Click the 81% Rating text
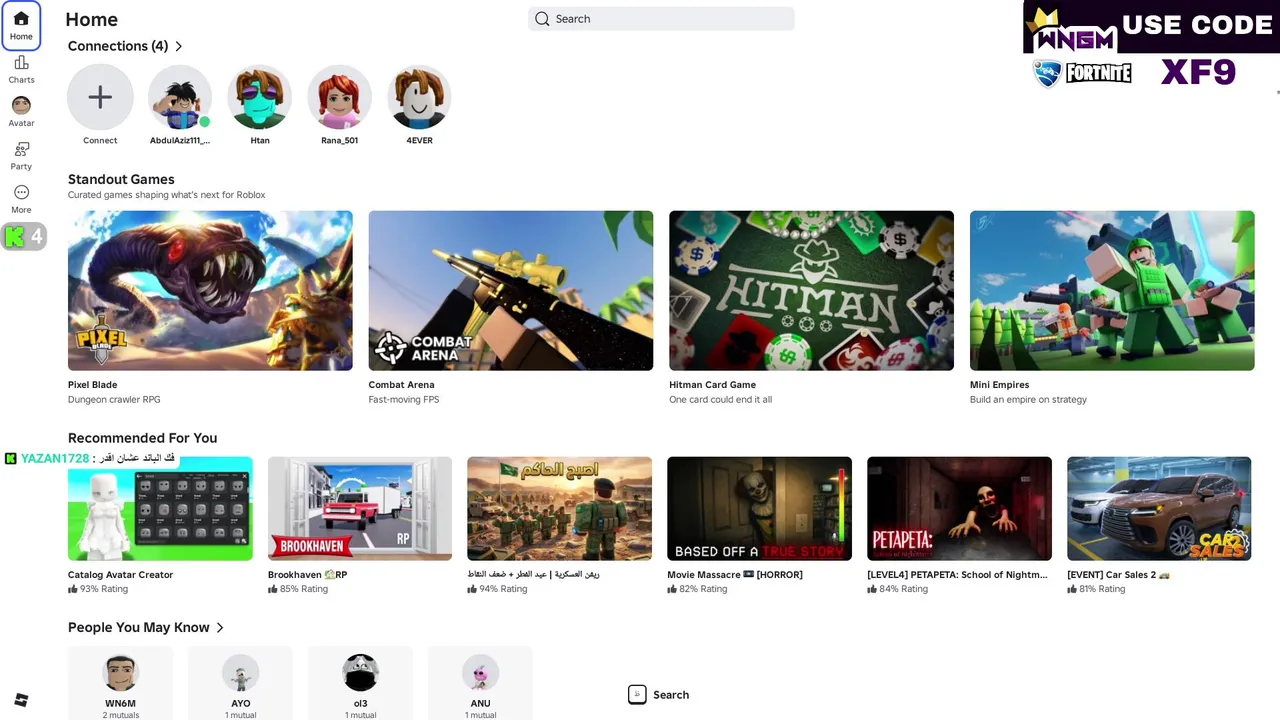This screenshot has width=1280, height=720. 1102,590
